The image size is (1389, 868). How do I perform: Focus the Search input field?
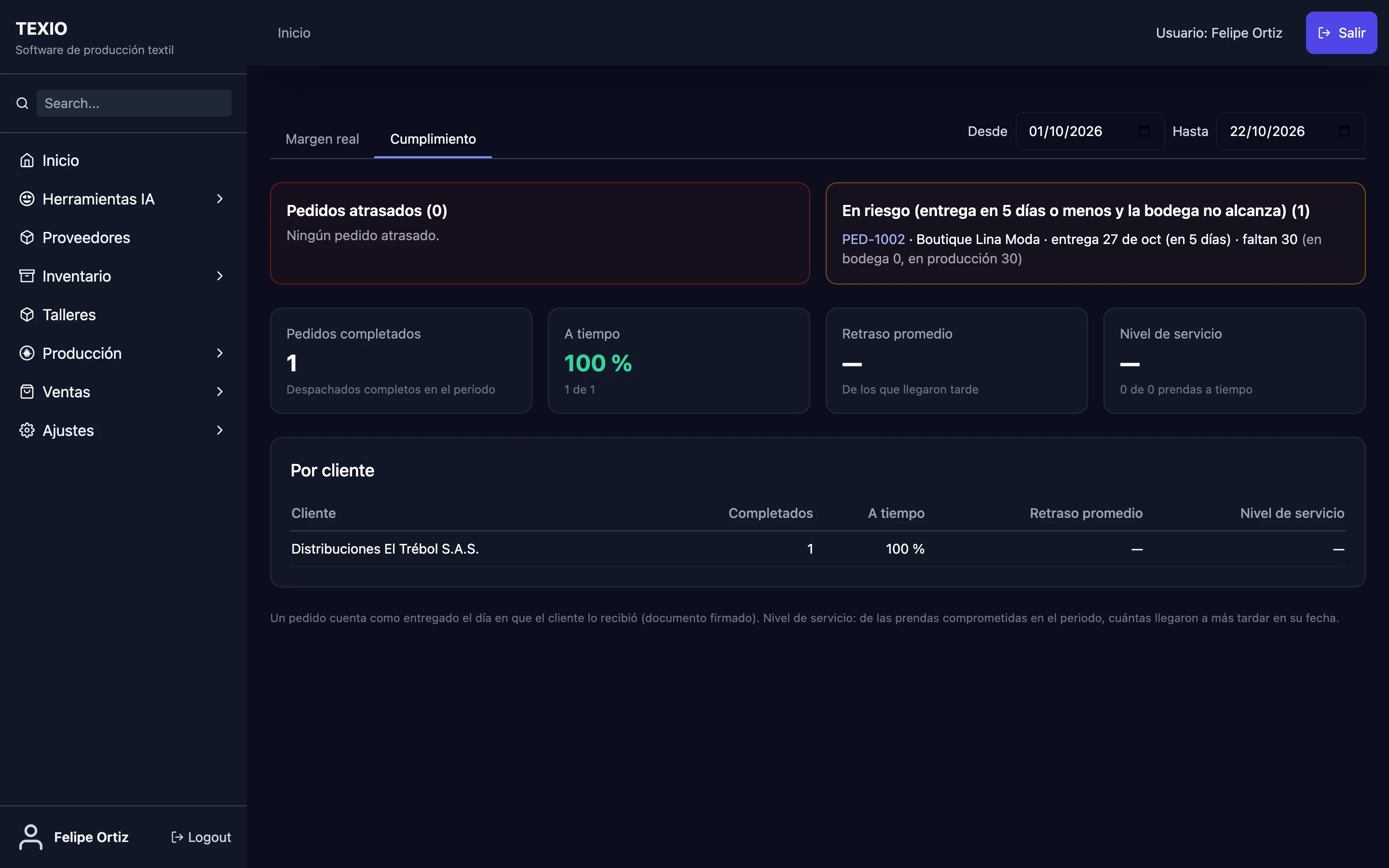click(134, 103)
